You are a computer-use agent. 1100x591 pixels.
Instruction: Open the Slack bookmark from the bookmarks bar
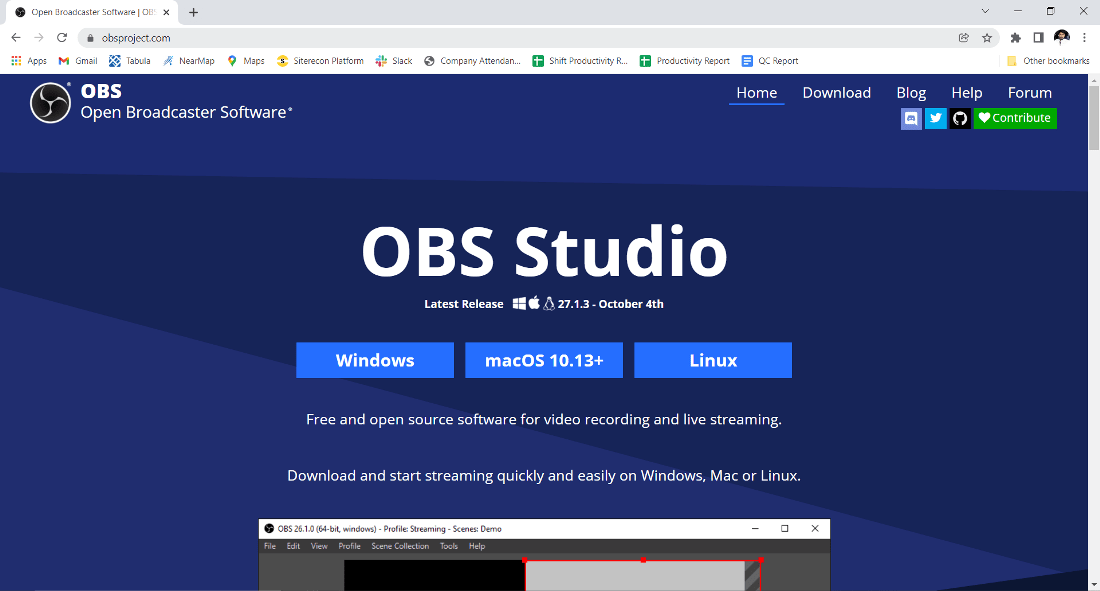(393, 60)
